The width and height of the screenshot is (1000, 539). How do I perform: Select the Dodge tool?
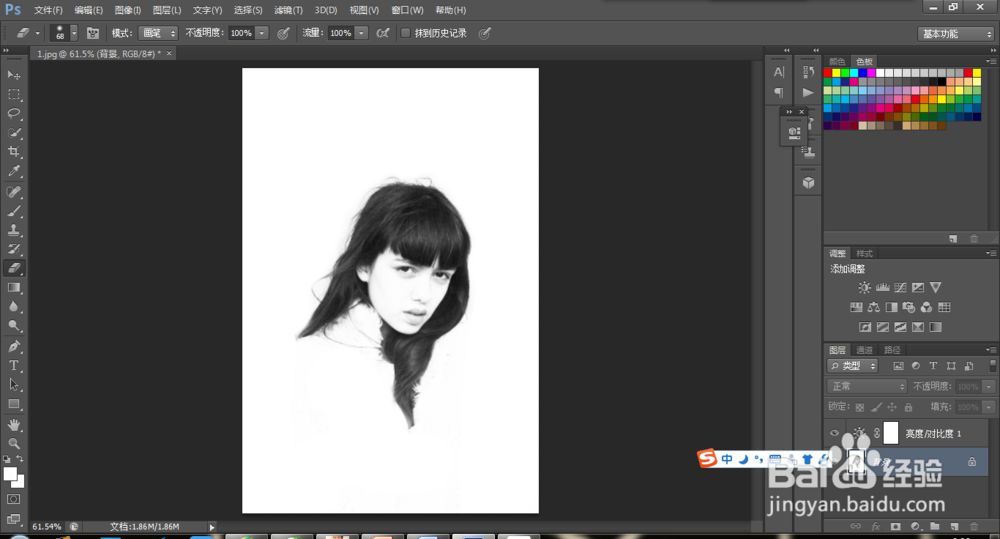tap(13, 326)
